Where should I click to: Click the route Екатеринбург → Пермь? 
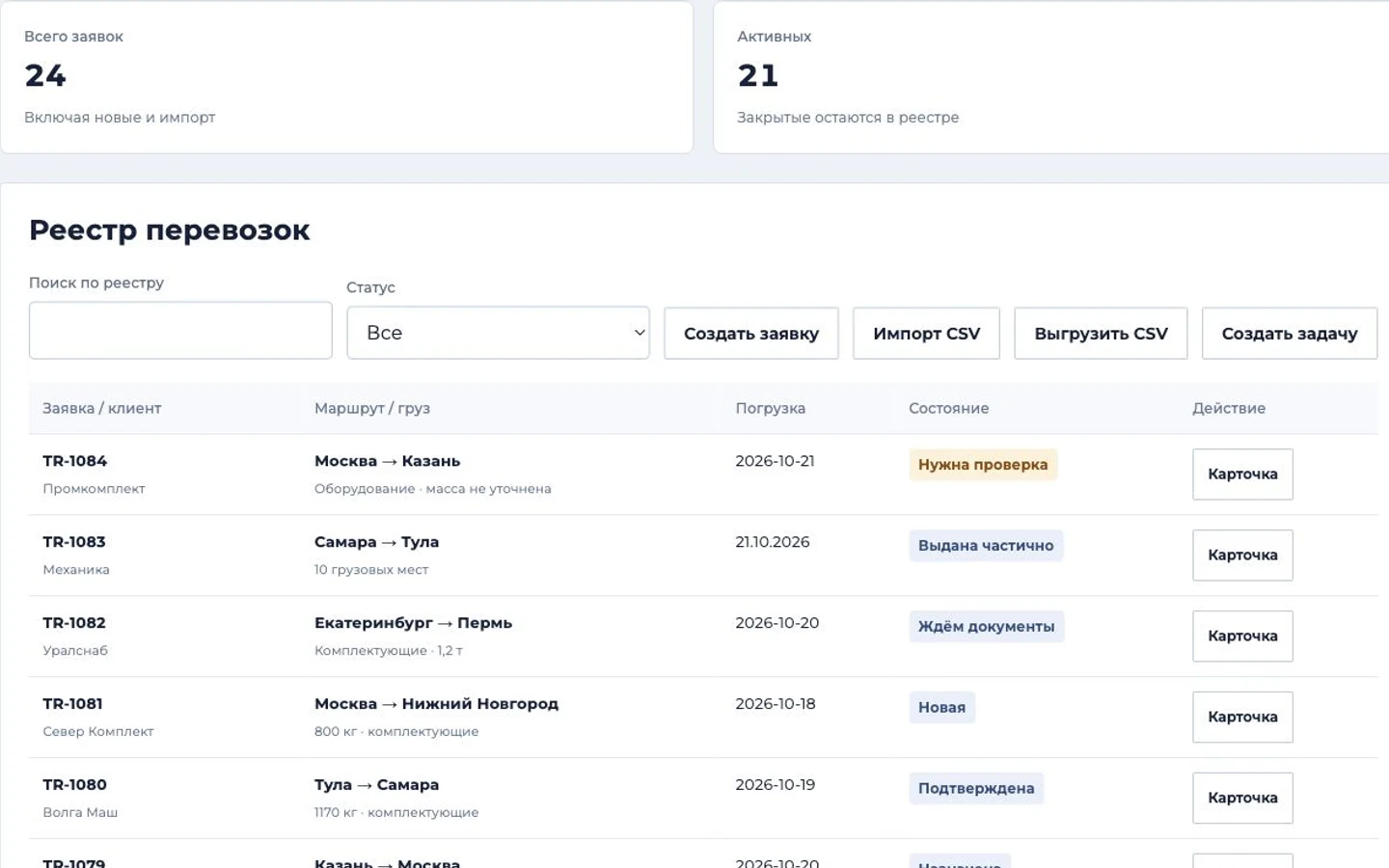(x=414, y=623)
